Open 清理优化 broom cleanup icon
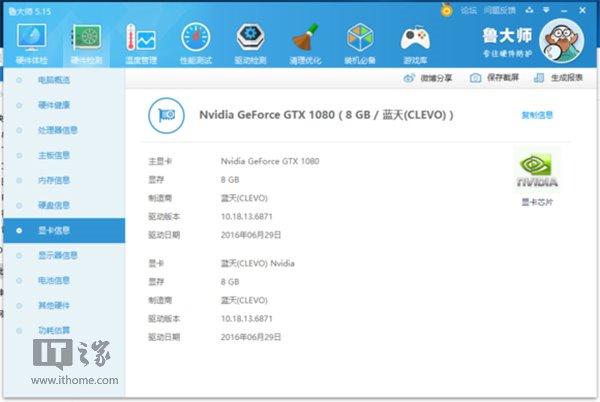 305,40
